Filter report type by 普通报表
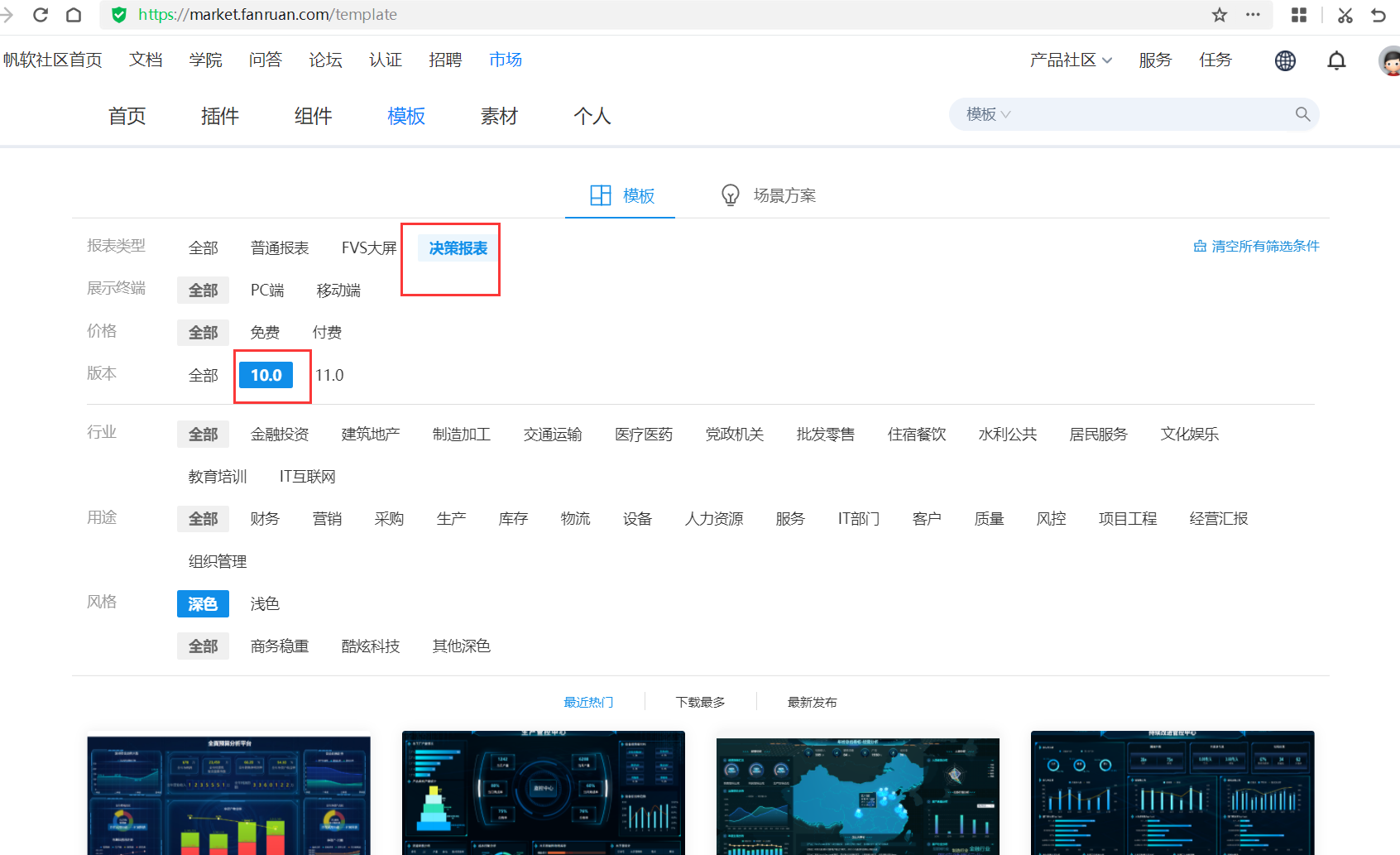1400x855 pixels. click(x=280, y=248)
